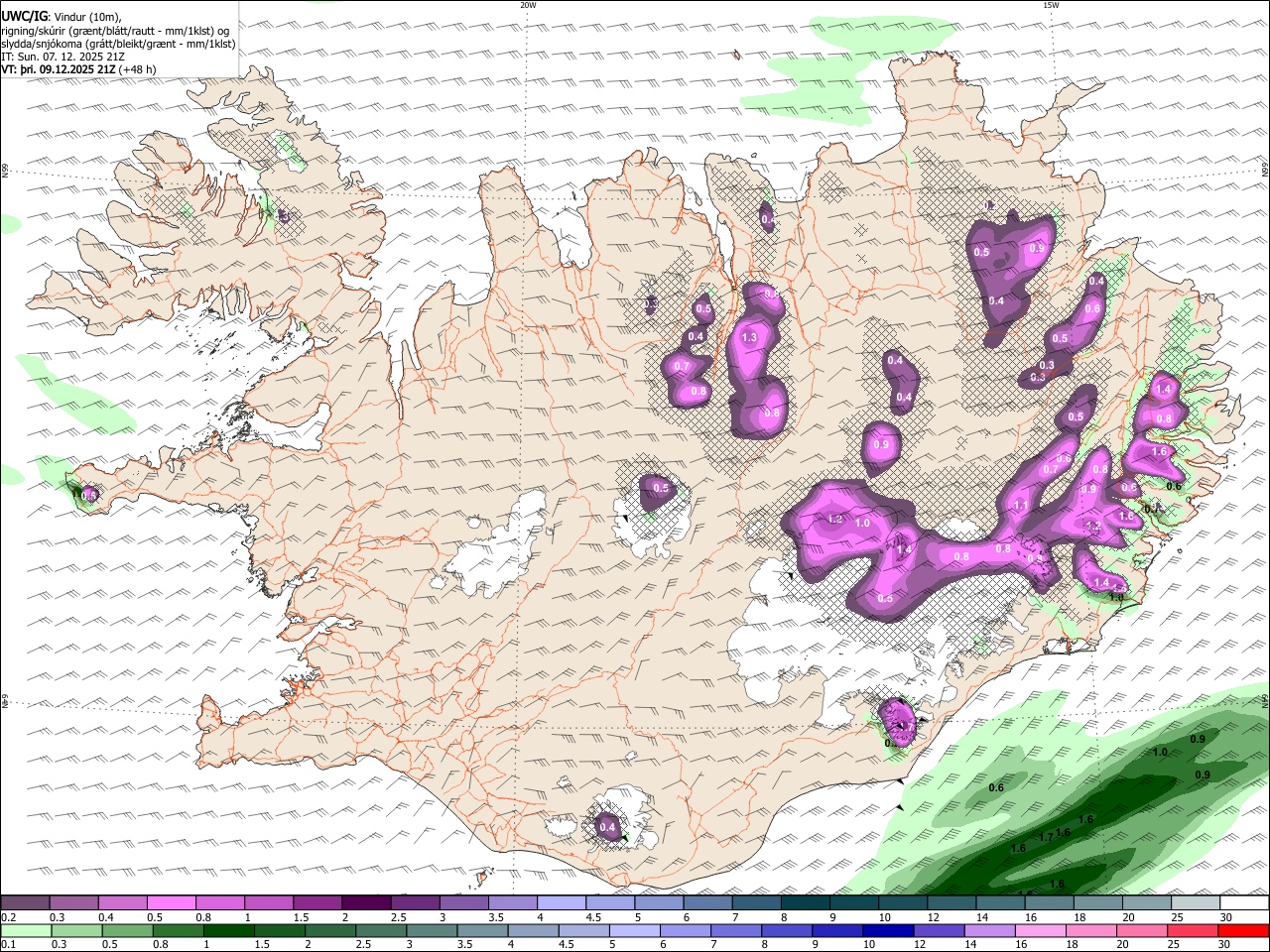This screenshot has height=952, width=1270.
Task: Click the '10' label on the upper scale
Action: (884, 917)
